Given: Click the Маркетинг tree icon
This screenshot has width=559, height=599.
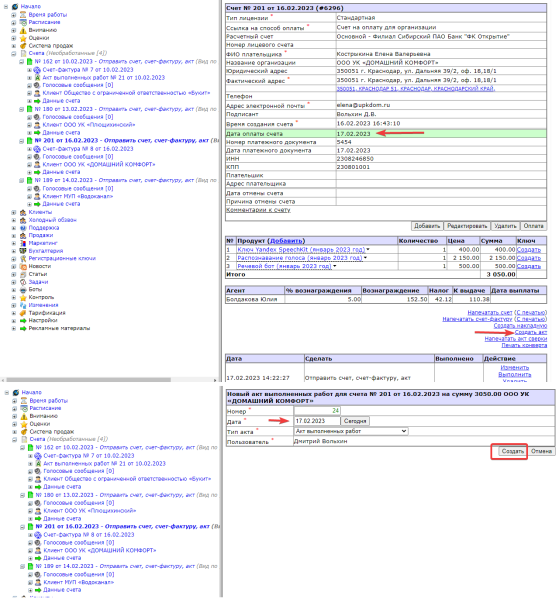Looking at the screenshot, I should [23, 243].
